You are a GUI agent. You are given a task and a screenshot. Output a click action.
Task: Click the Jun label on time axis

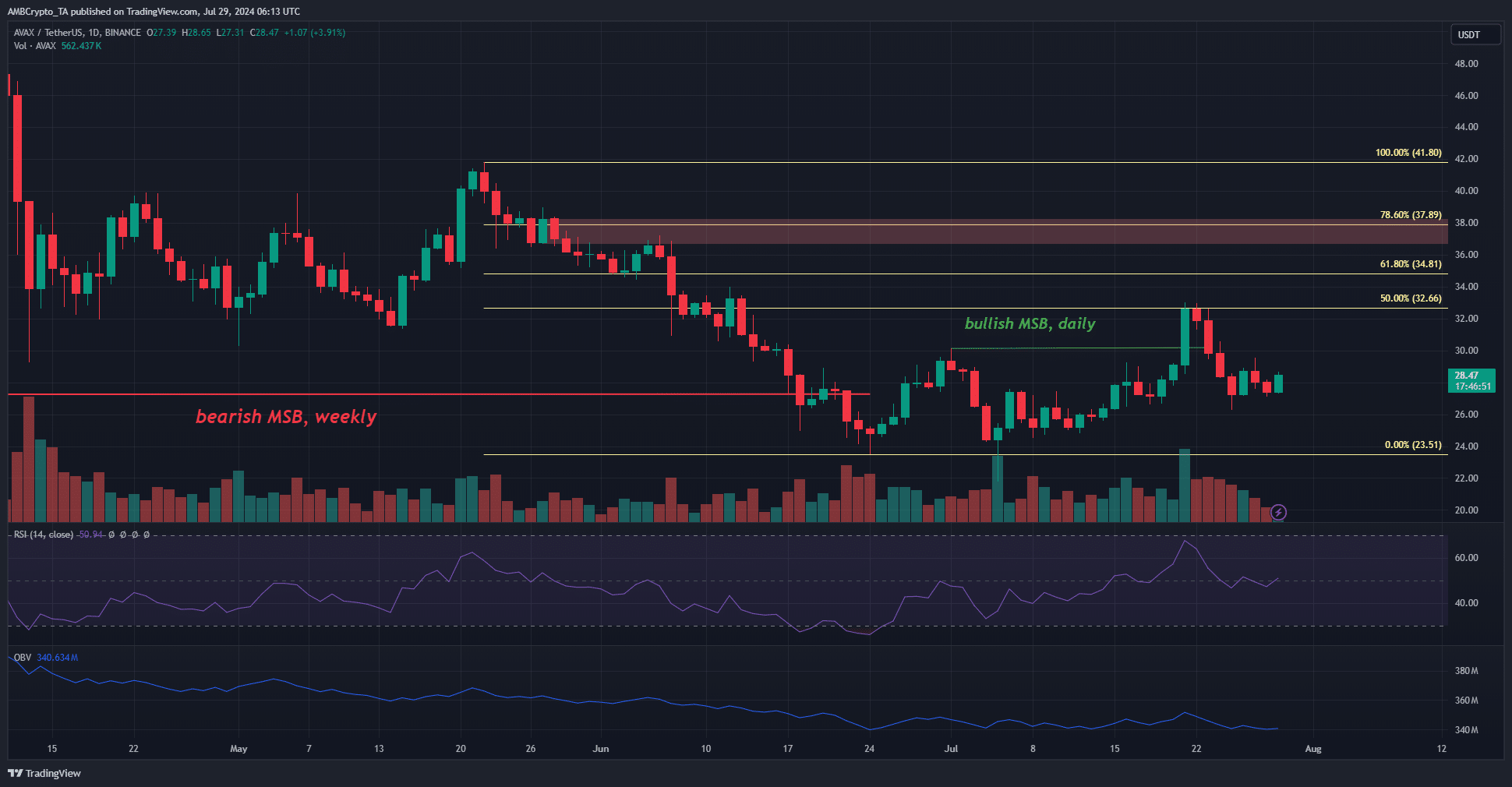(x=601, y=749)
